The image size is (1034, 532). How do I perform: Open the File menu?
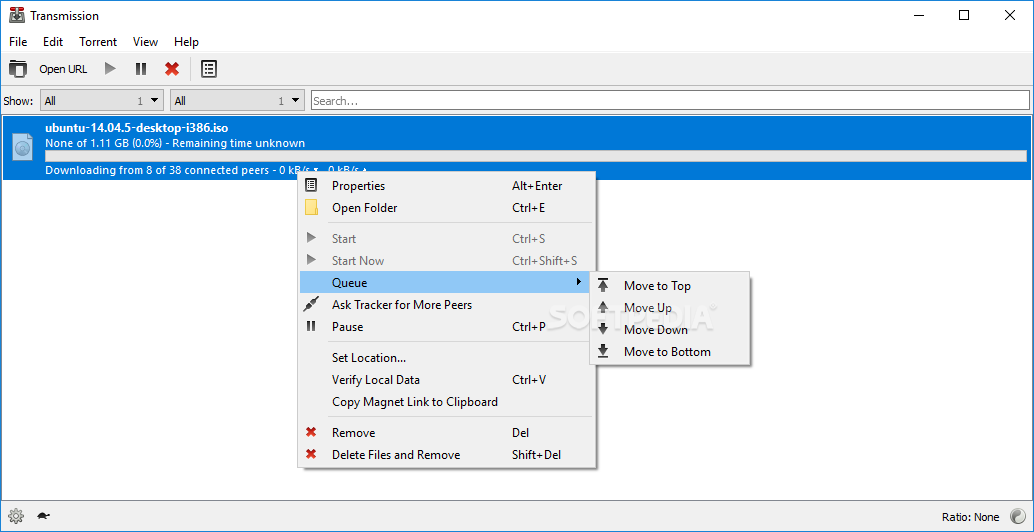tap(18, 42)
